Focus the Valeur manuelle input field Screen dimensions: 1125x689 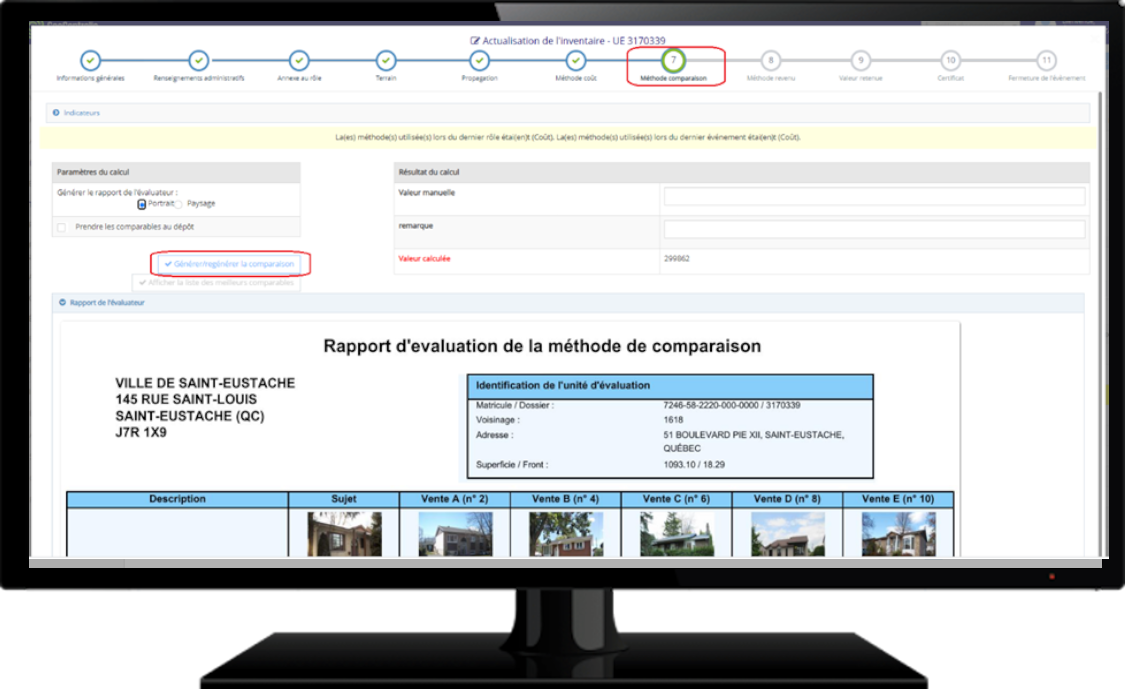click(x=874, y=196)
